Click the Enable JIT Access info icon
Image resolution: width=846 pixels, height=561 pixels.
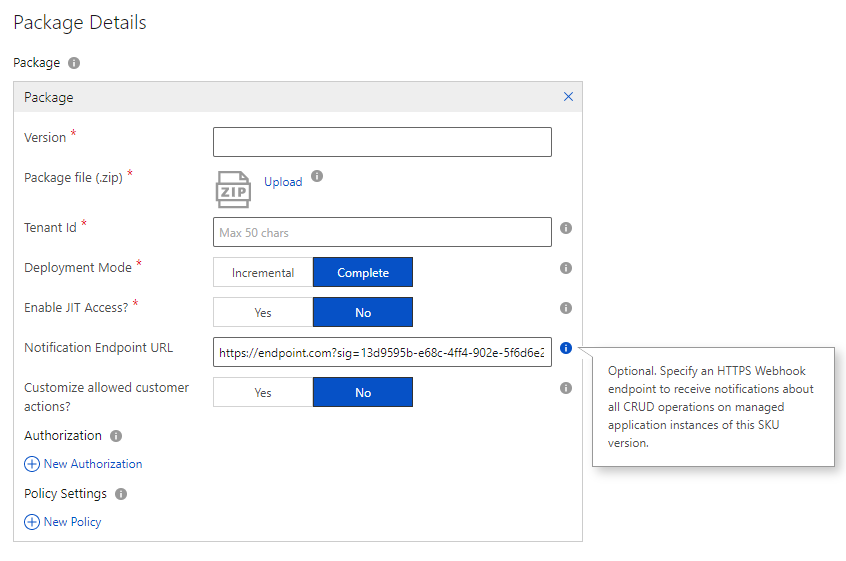565,308
